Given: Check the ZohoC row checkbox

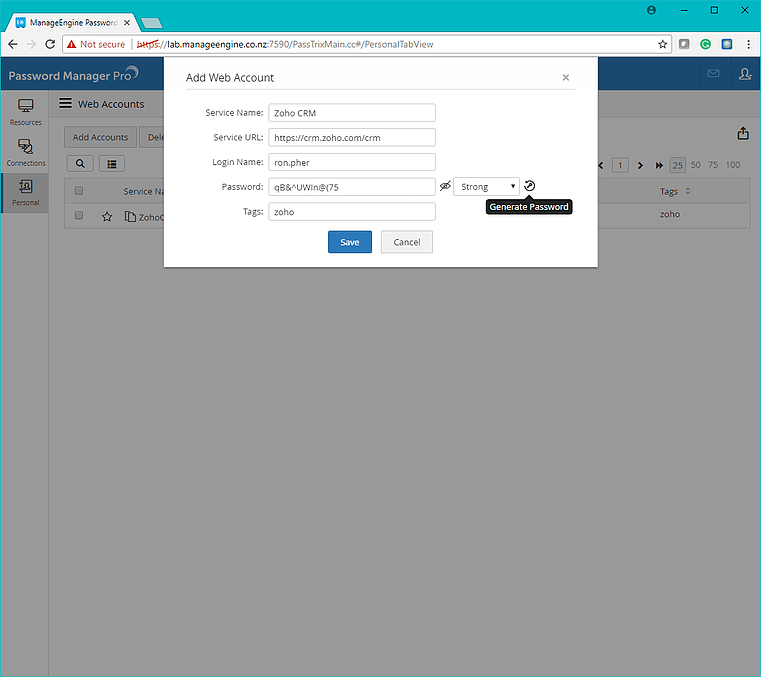Looking at the screenshot, I should click(79, 215).
